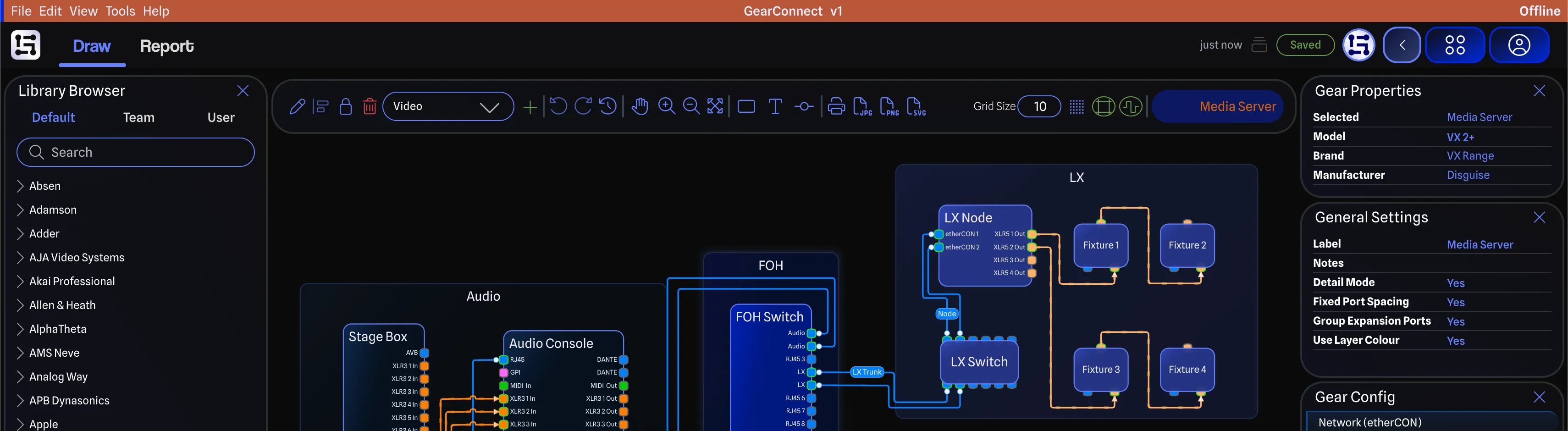The image size is (1568, 431).
Task: Toggle Detail Mode Yes value
Action: click(x=1455, y=283)
